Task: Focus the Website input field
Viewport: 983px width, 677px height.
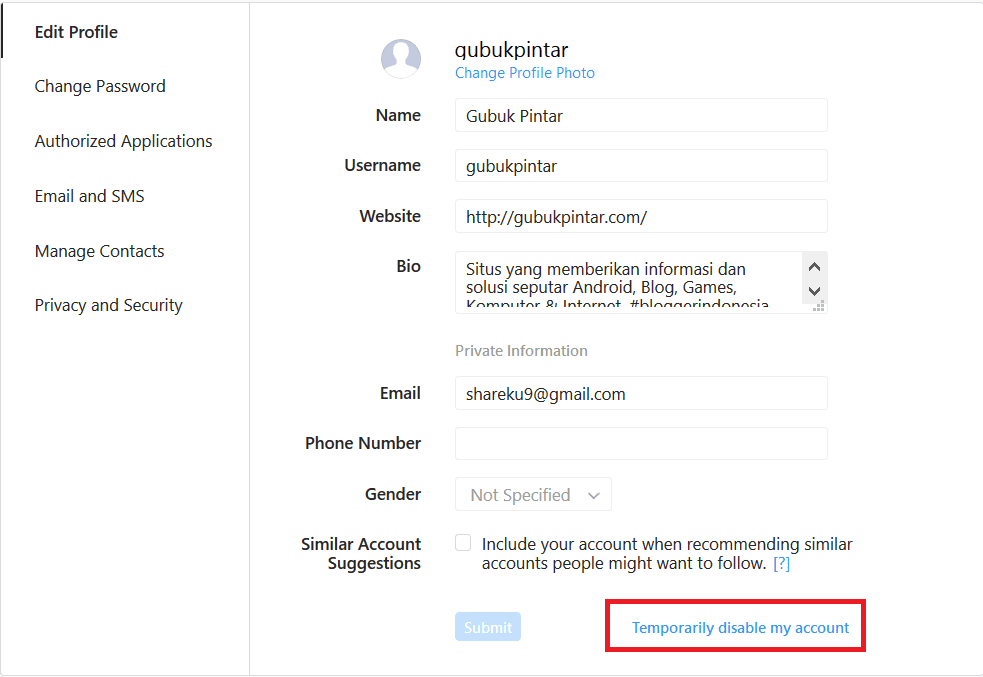Action: pos(641,216)
